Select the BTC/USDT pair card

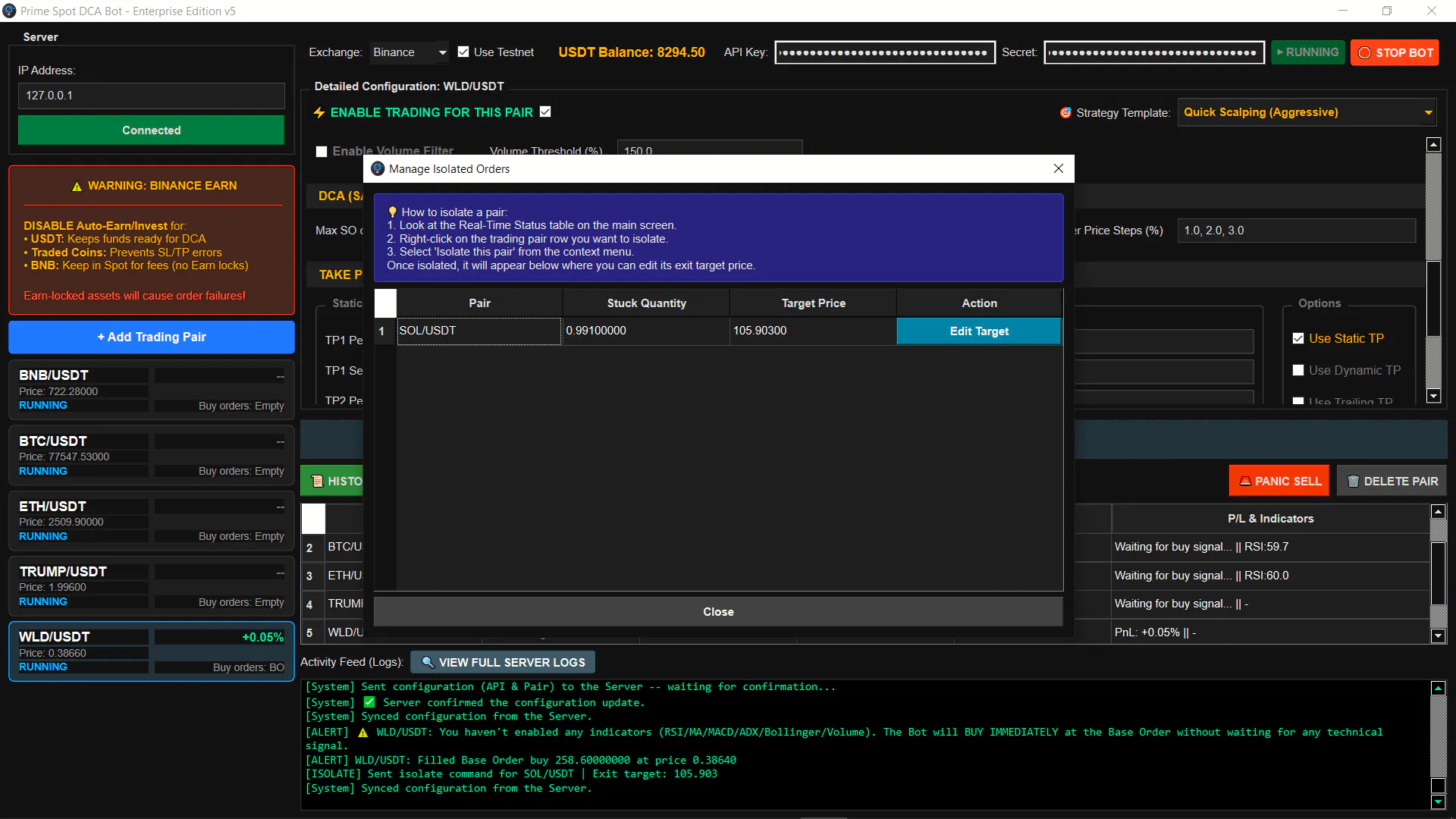tap(151, 456)
